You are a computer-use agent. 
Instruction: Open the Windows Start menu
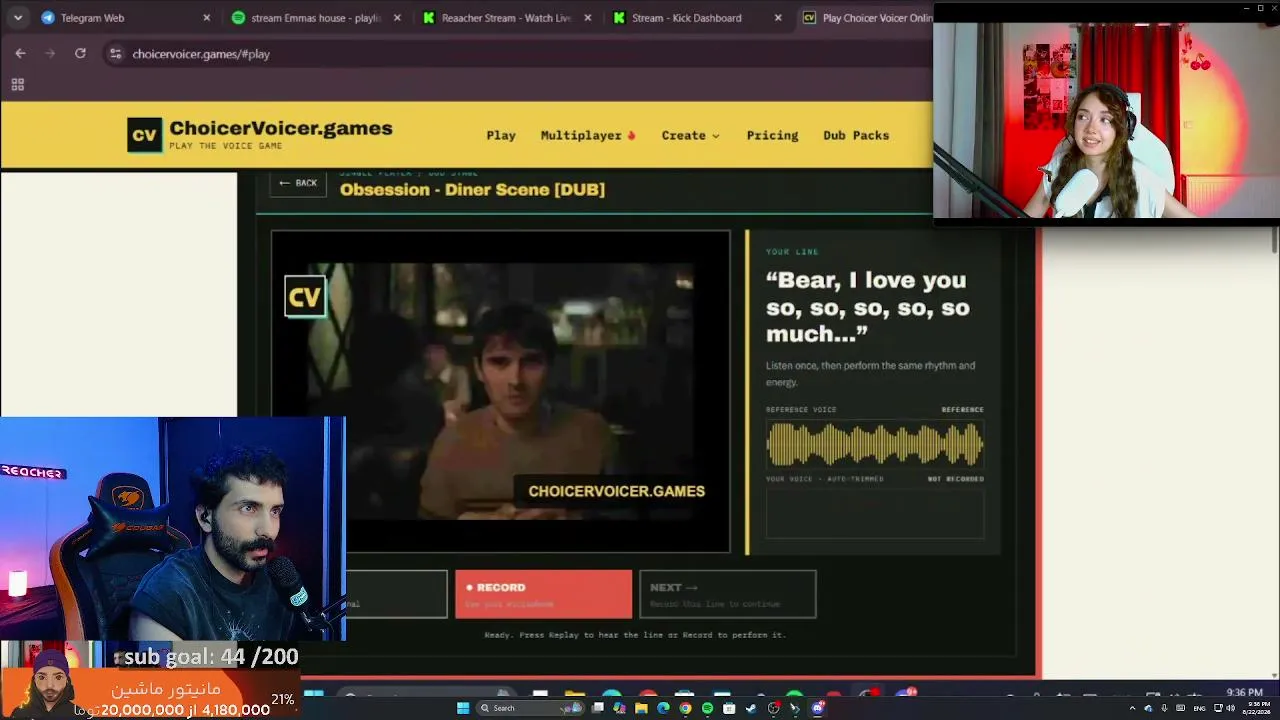[x=462, y=708]
